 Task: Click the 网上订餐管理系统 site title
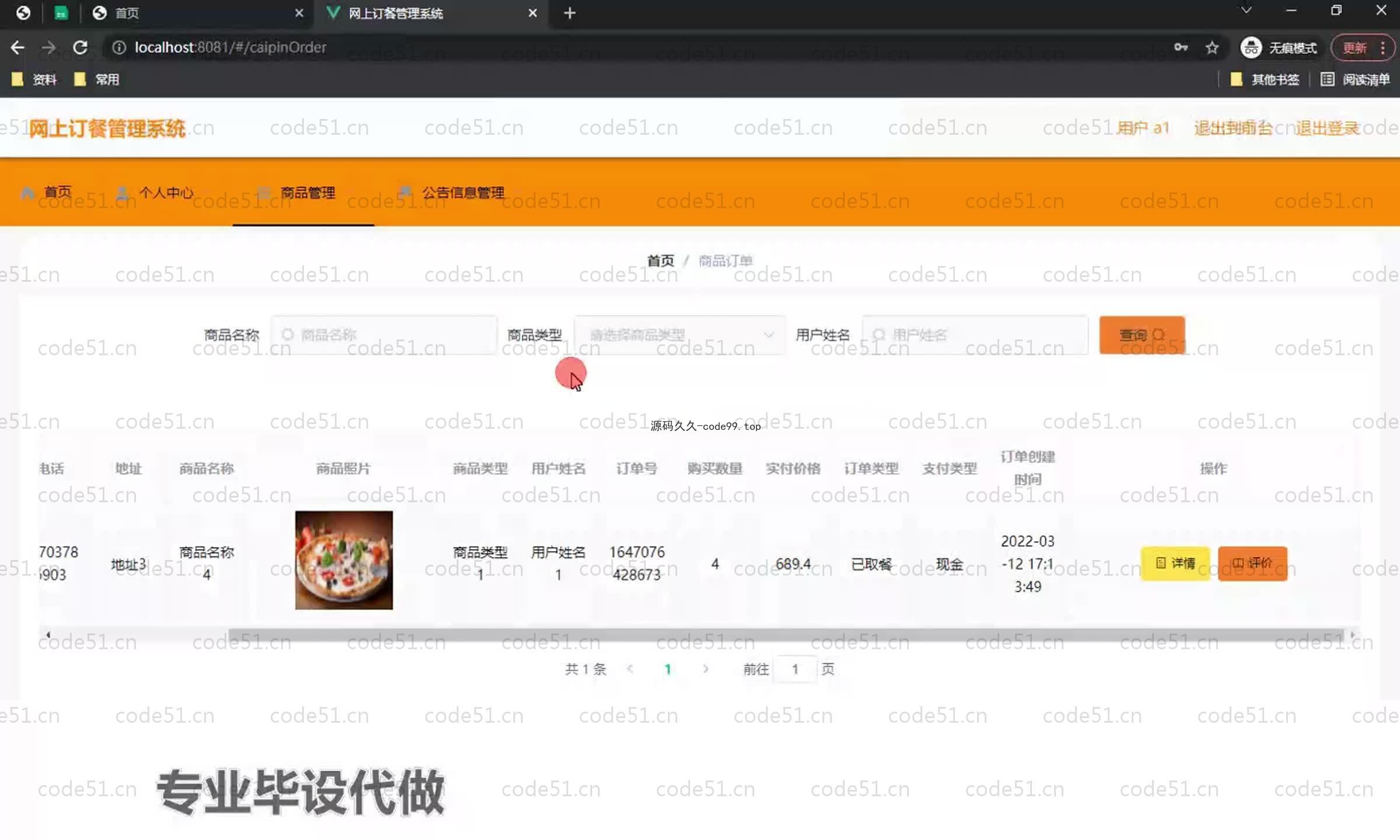(x=107, y=128)
